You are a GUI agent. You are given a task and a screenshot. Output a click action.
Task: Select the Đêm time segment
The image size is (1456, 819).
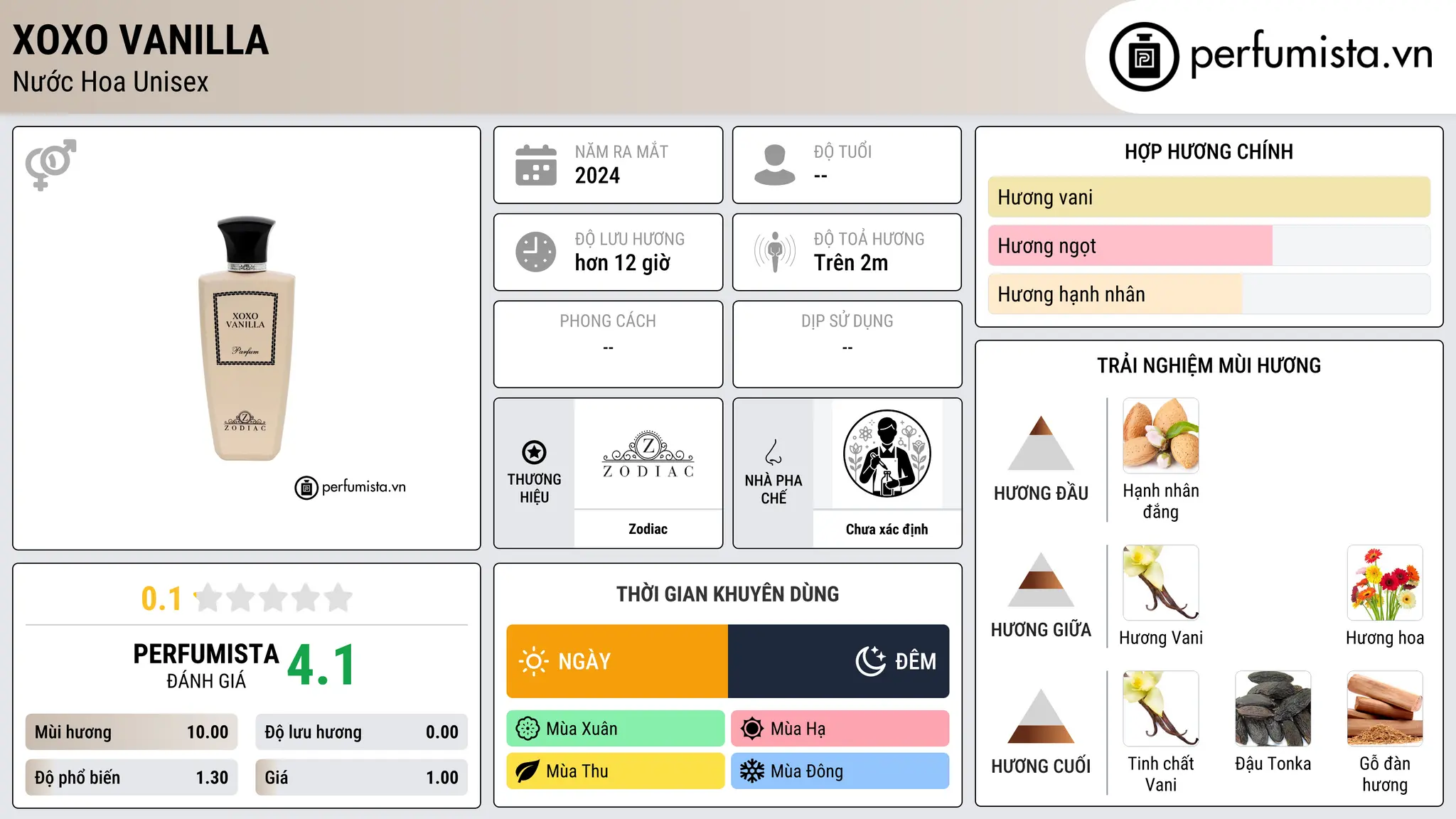pos(839,661)
